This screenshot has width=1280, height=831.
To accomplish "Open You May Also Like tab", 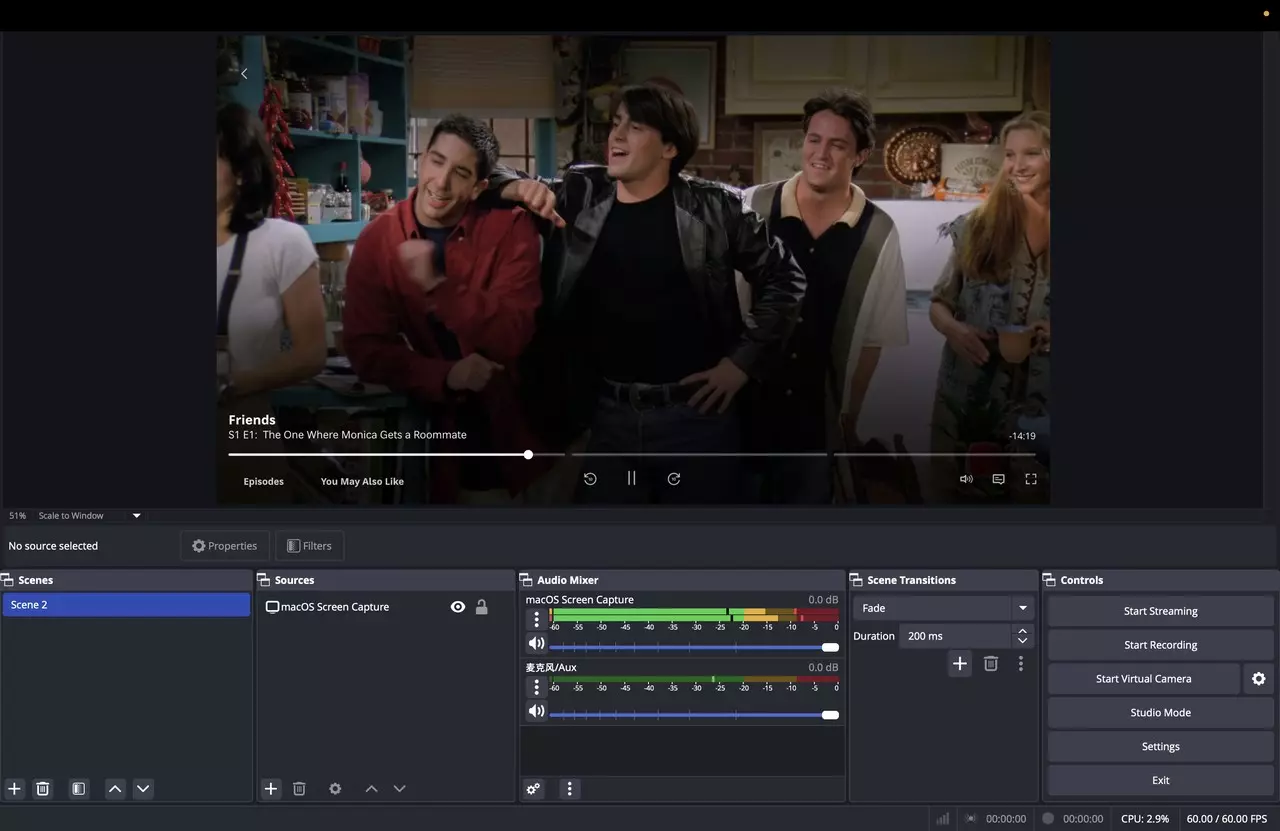I will pyautogui.click(x=362, y=481).
